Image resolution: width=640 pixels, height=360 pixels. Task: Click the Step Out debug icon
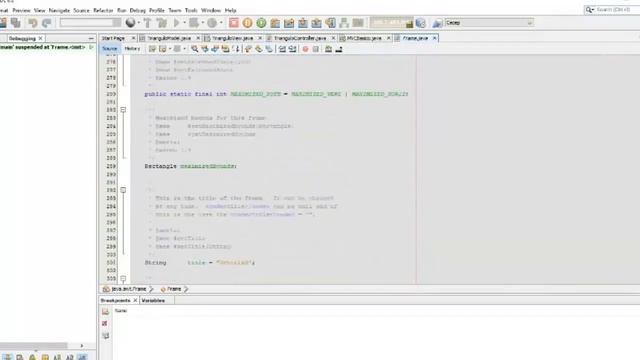[316, 23]
